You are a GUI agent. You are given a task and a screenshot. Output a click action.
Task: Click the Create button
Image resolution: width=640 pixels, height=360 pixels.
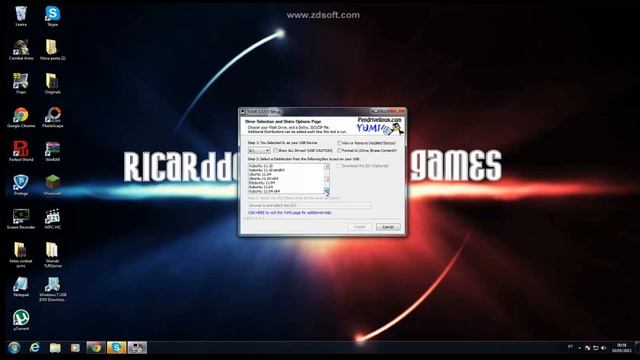(360, 227)
